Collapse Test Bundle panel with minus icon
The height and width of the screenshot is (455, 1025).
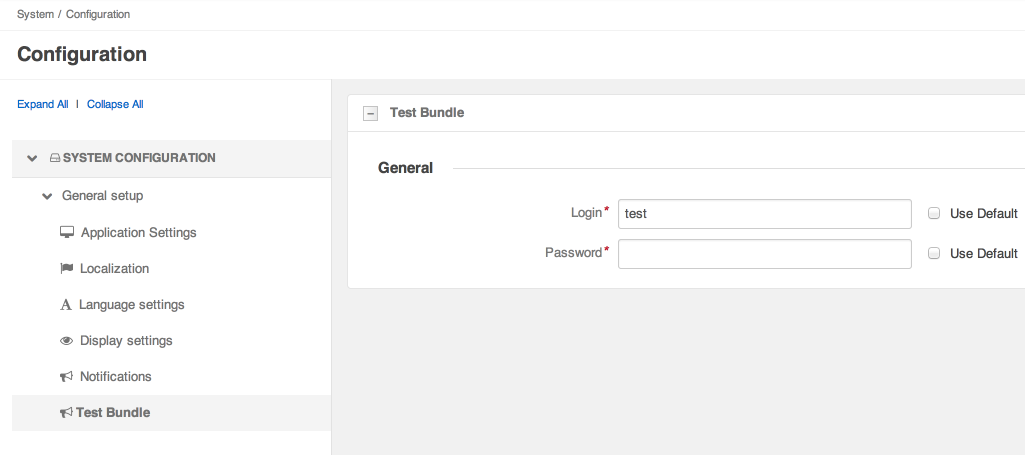coord(370,114)
